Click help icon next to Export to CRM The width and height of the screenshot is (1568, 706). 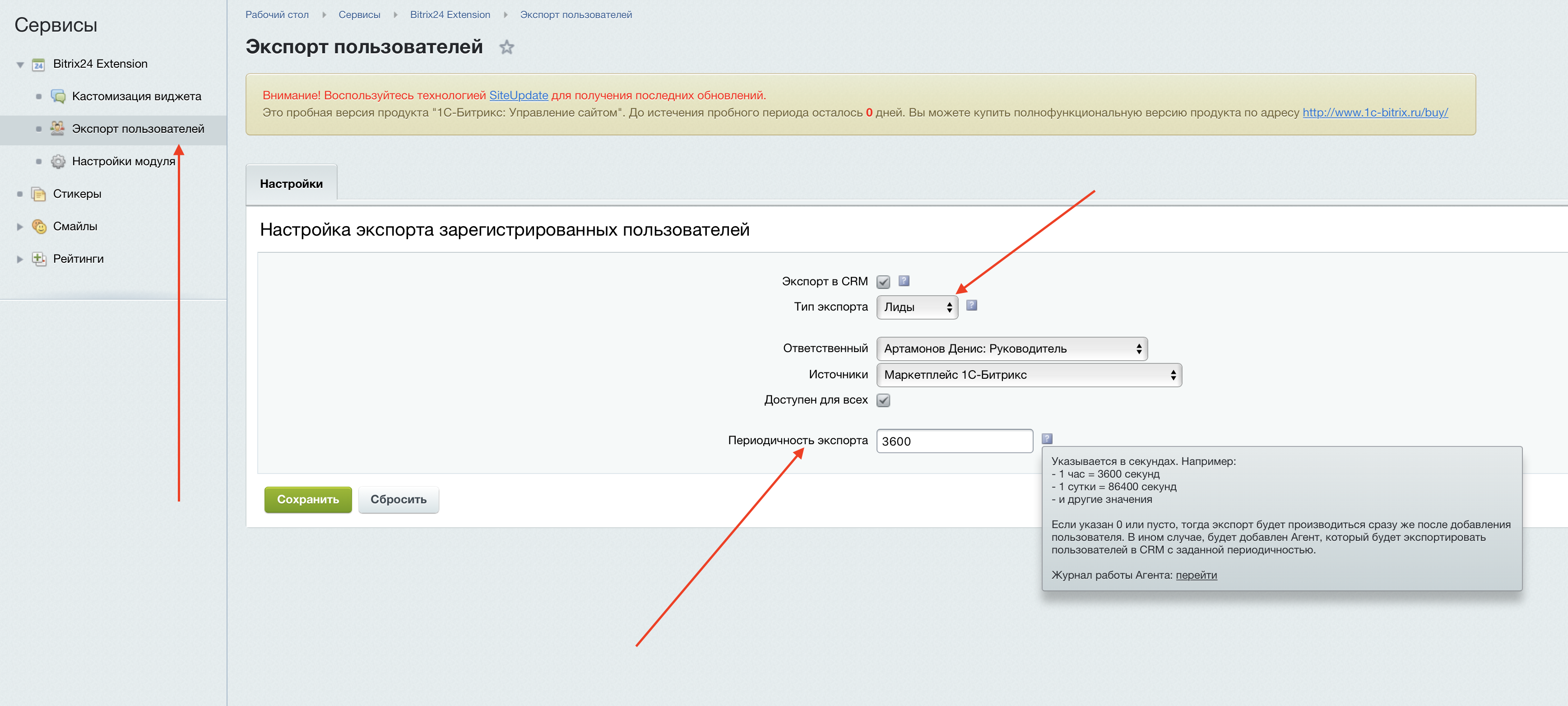click(x=904, y=281)
